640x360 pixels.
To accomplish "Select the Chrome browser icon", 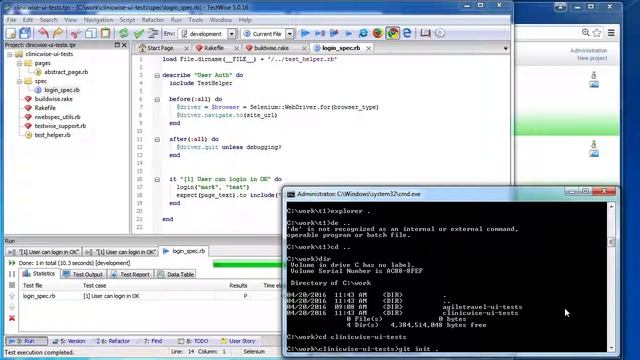I will pos(393,33).
